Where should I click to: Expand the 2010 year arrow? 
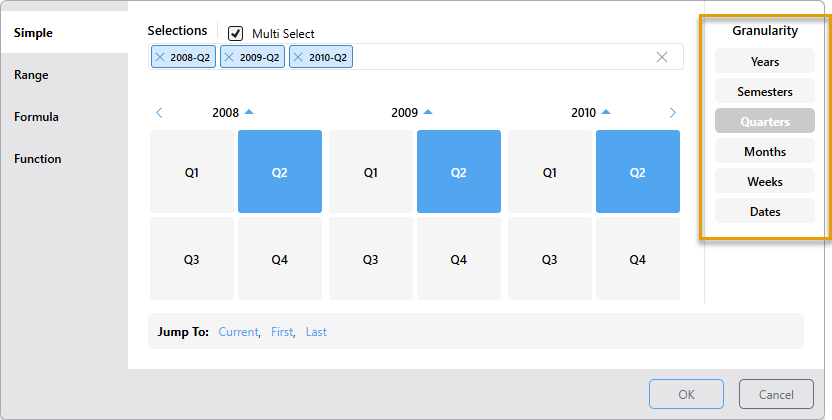[606, 112]
